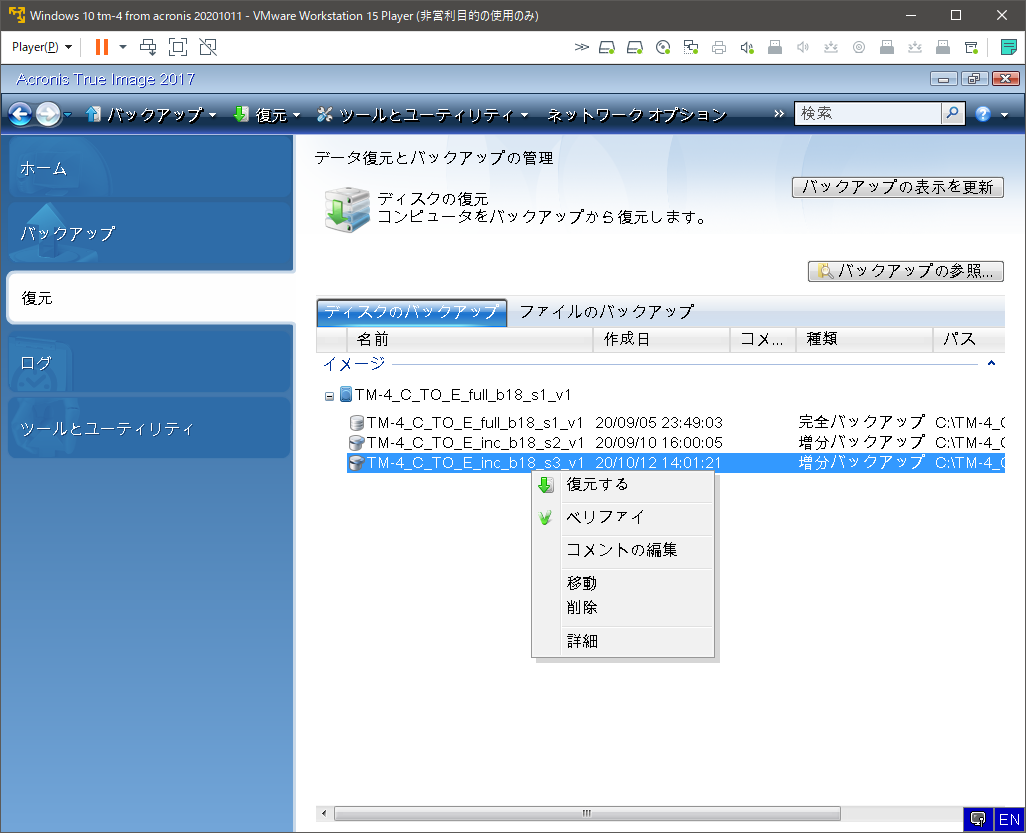
Task: Click the Send Ctrl+Alt+Del icon in VMware toolbar
Action: (x=149, y=47)
